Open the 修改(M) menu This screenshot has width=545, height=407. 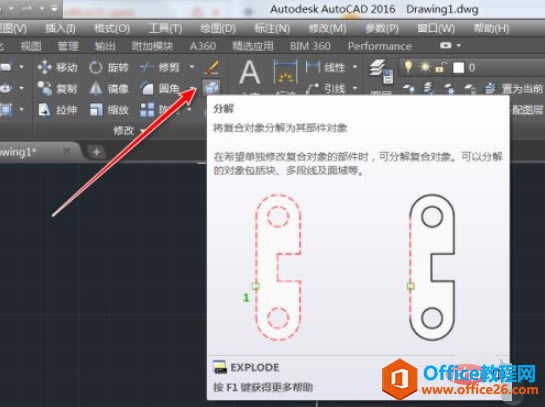(x=327, y=29)
